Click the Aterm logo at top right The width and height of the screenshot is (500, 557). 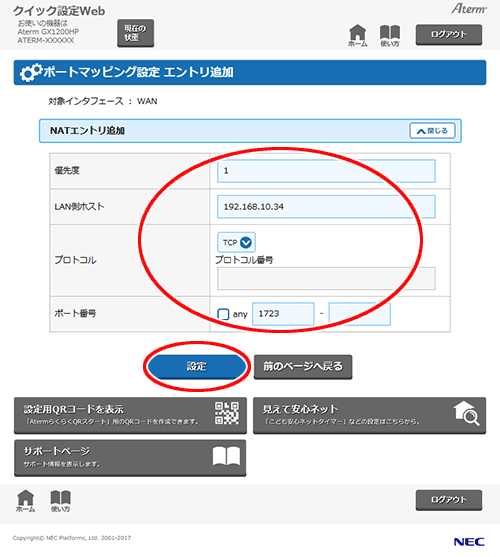469,9
